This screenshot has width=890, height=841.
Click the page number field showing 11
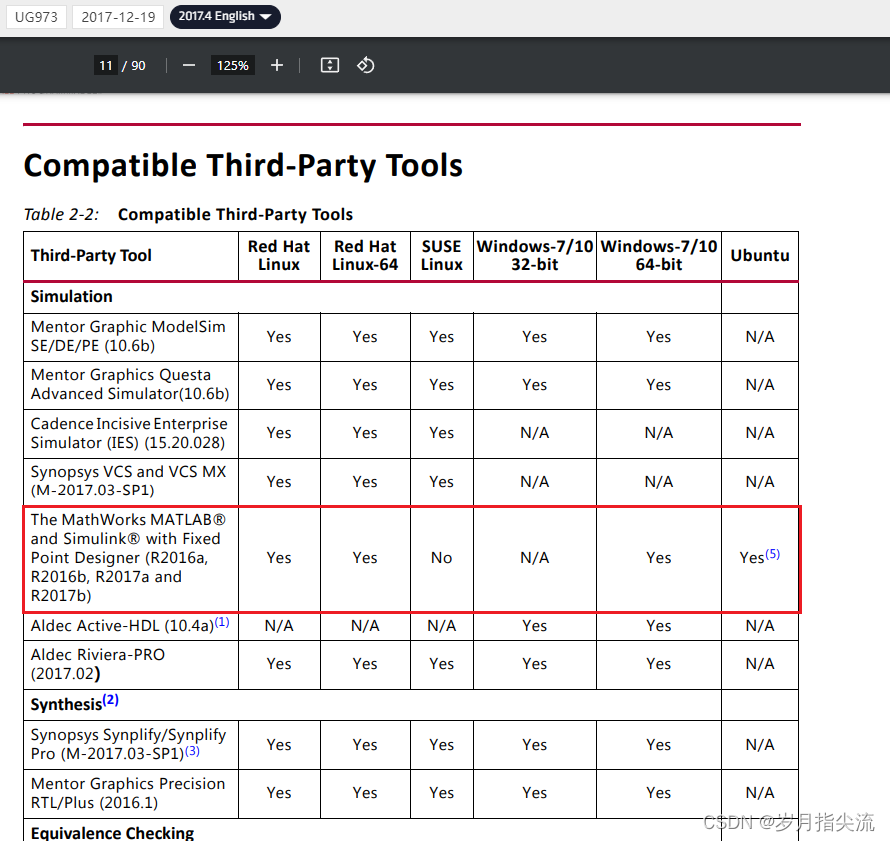(106, 66)
